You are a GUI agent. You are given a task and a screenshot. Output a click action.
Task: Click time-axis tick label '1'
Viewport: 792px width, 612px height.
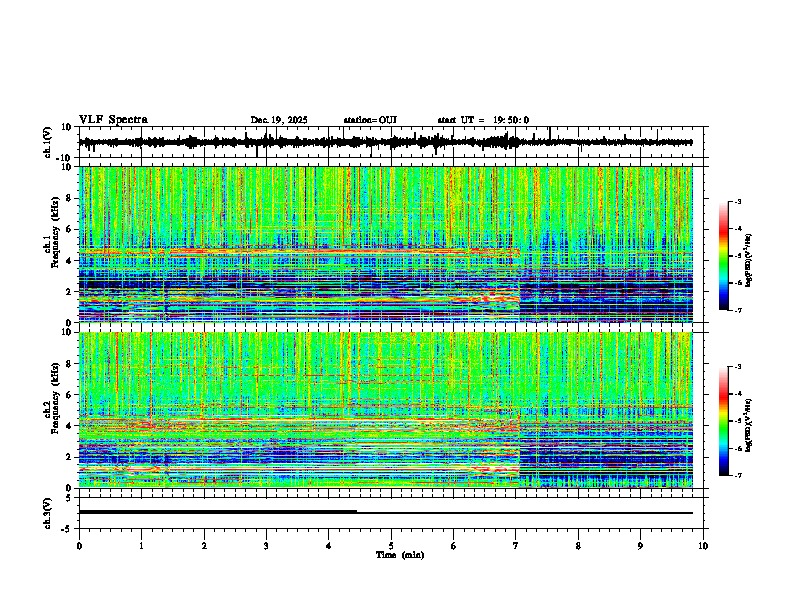tap(141, 546)
